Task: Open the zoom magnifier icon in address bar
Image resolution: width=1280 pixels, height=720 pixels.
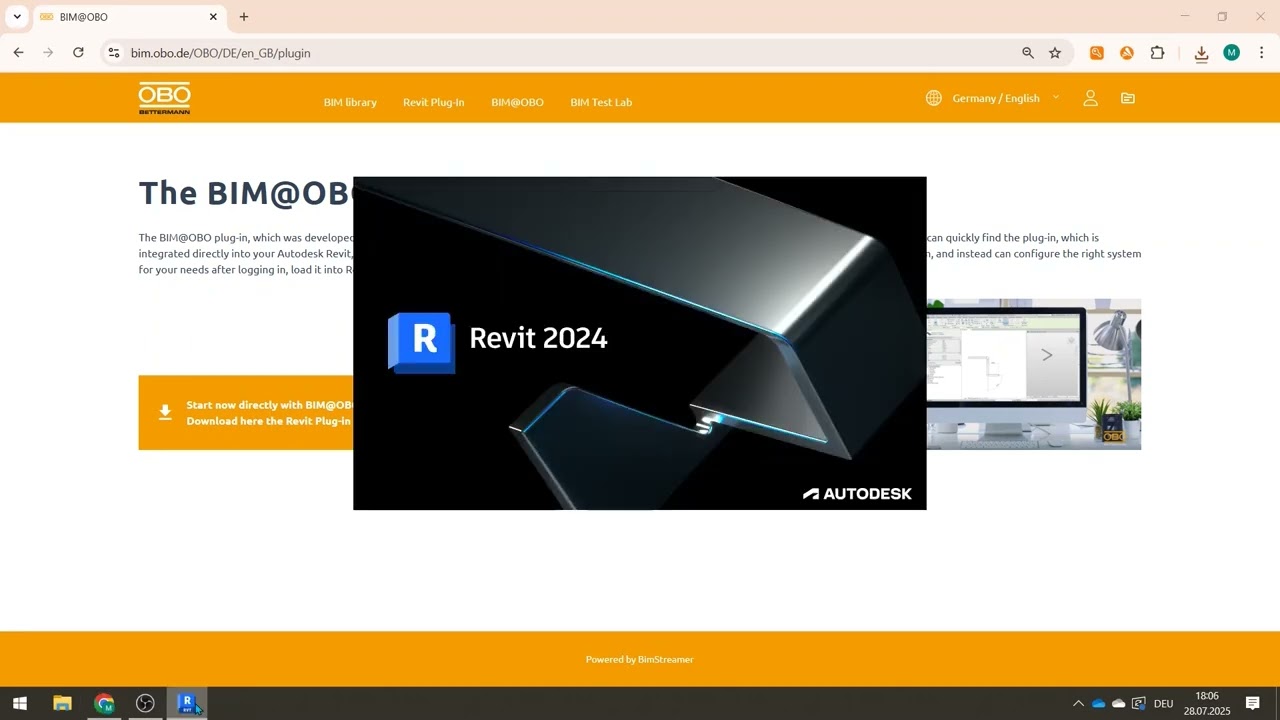Action: pyautogui.click(x=1028, y=53)
